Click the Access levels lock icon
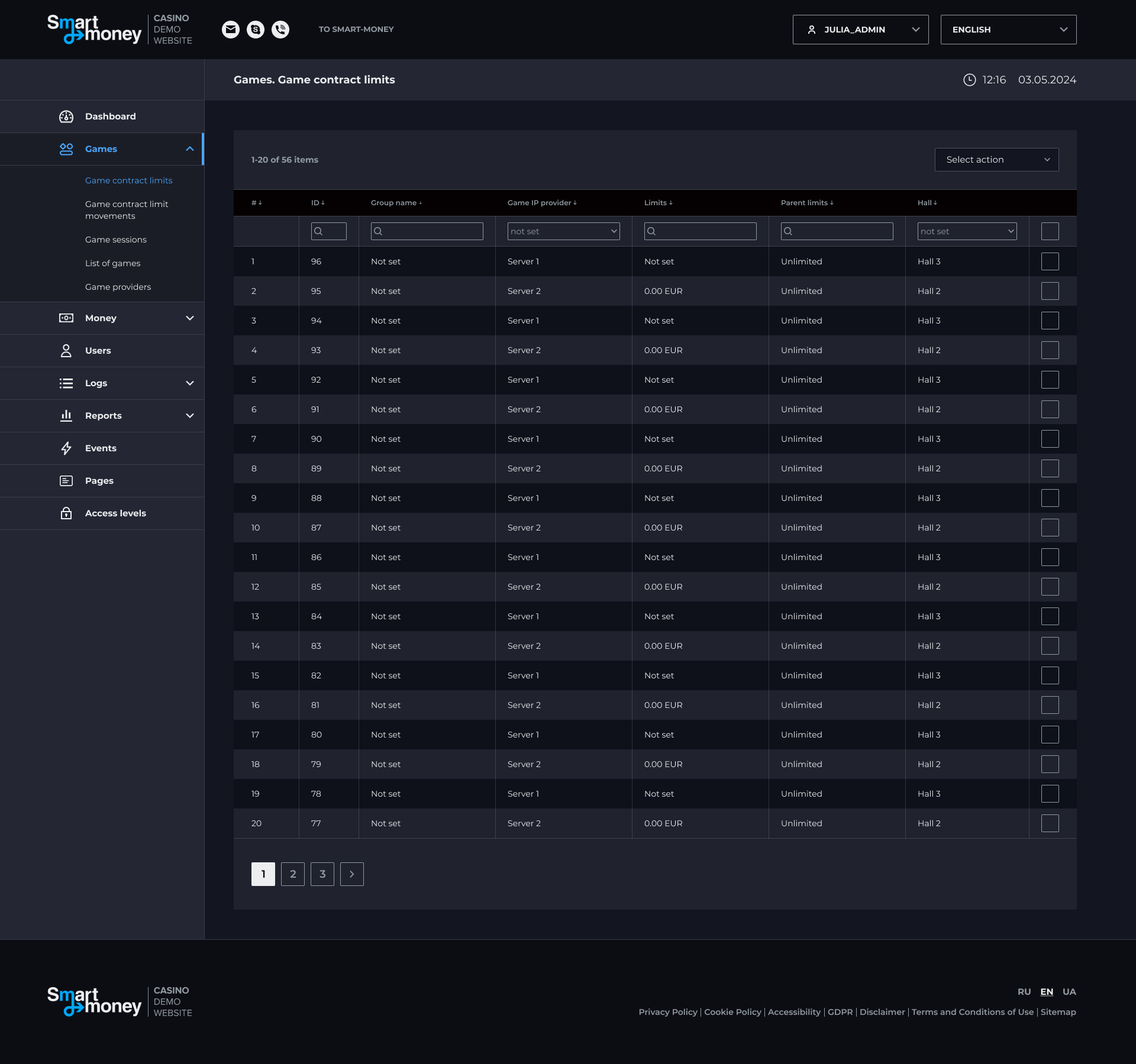This screenshot has height=1064, width=1136. (66, 513)
